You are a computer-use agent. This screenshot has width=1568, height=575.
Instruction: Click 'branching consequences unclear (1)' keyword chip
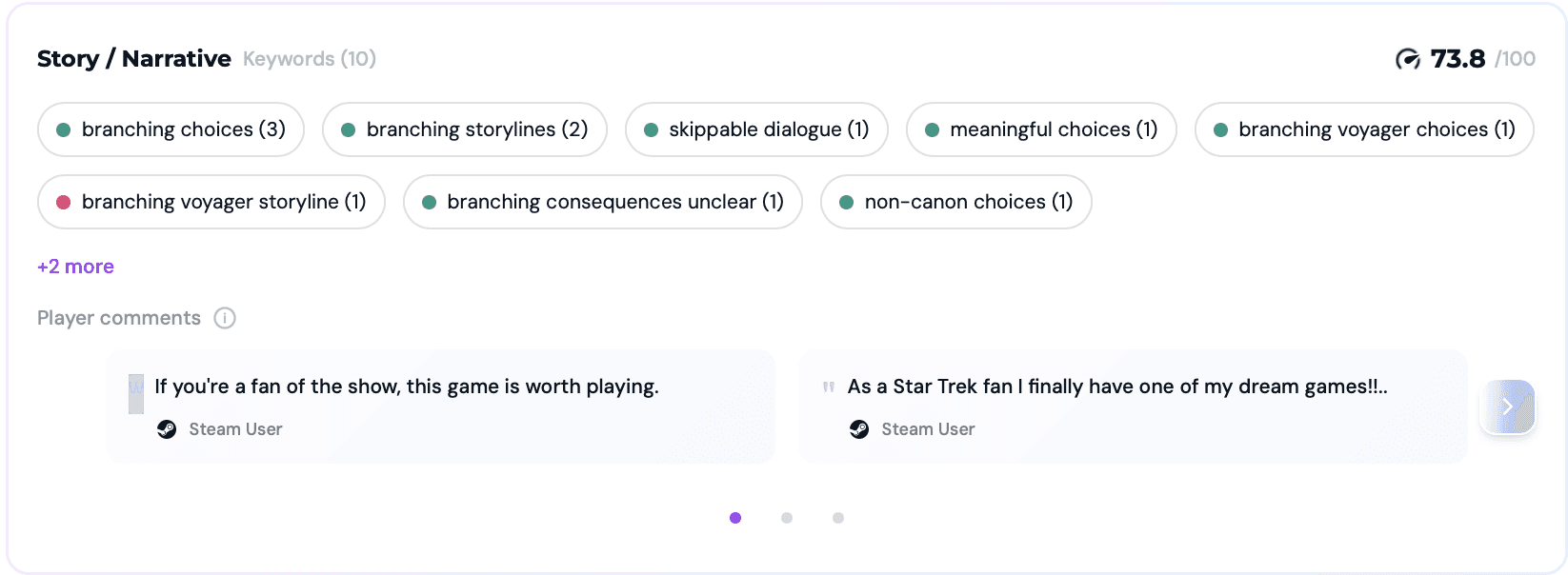click(x=603, y=202)
